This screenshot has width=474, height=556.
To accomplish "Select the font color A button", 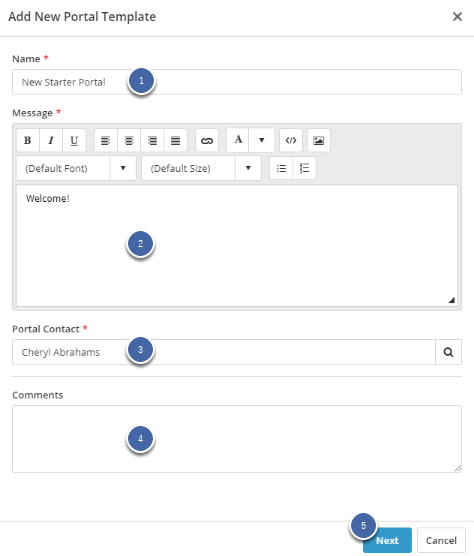I will click(x=238, y=140).
